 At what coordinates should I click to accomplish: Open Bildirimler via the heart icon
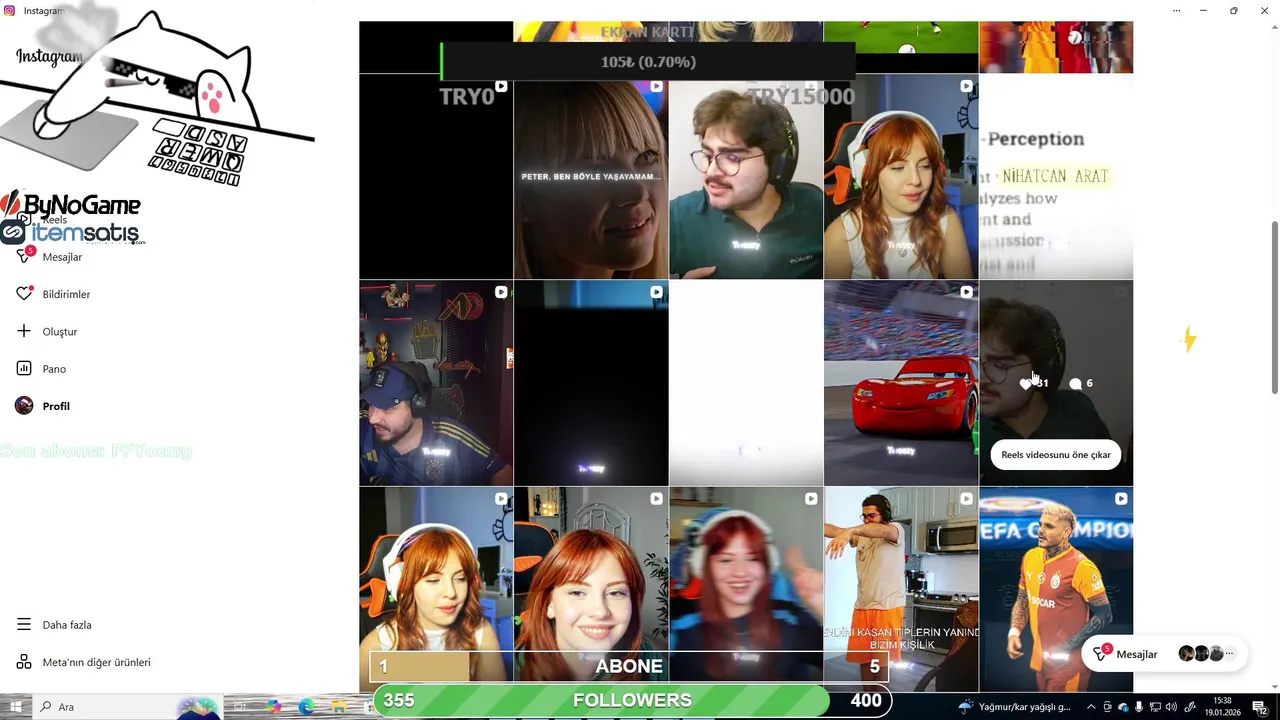point(25,294)
